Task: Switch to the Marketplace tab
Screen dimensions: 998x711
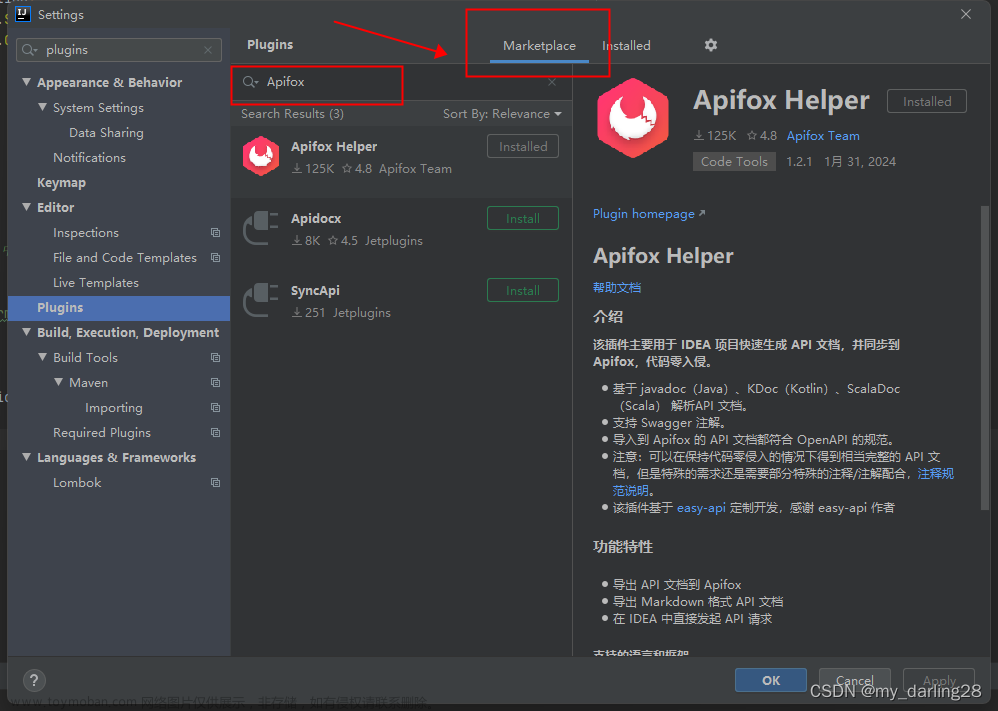Action: point(539,46)
